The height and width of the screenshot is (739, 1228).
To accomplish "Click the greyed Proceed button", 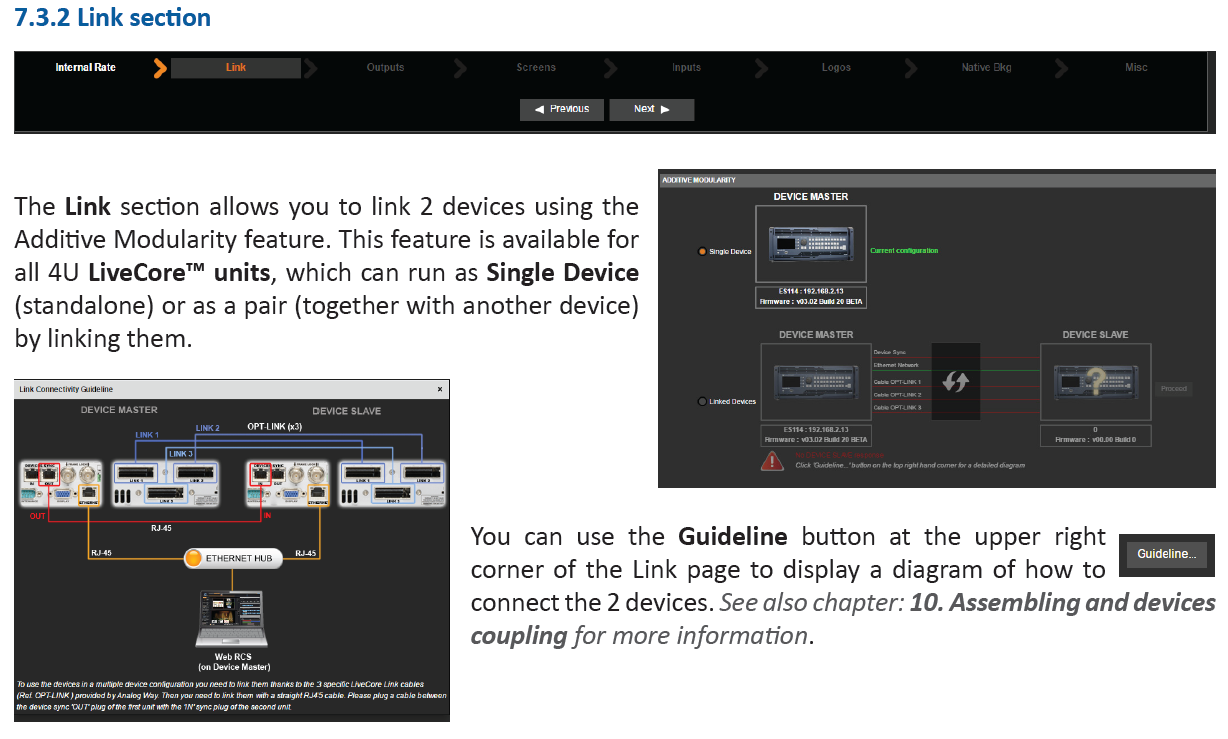I will [1174, 389].
